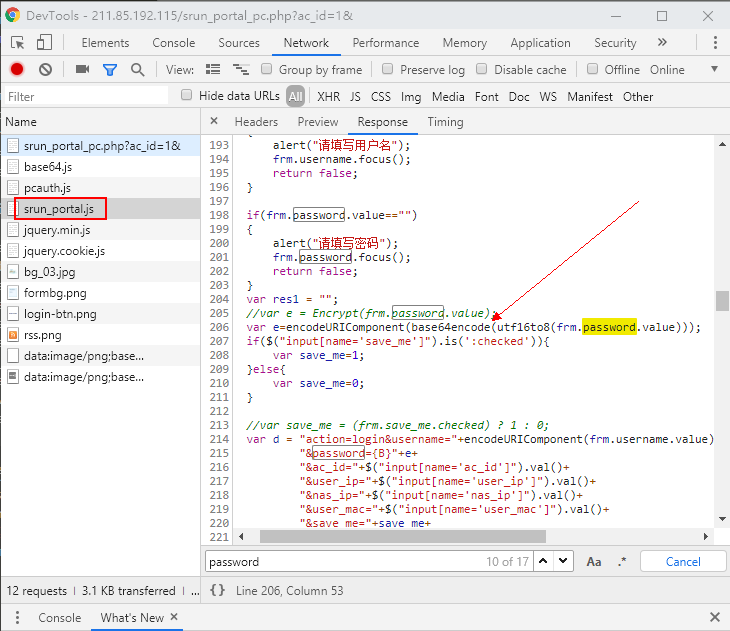Click the search text input field
Viewport: 730px width, 631px height.
point(340,561)
